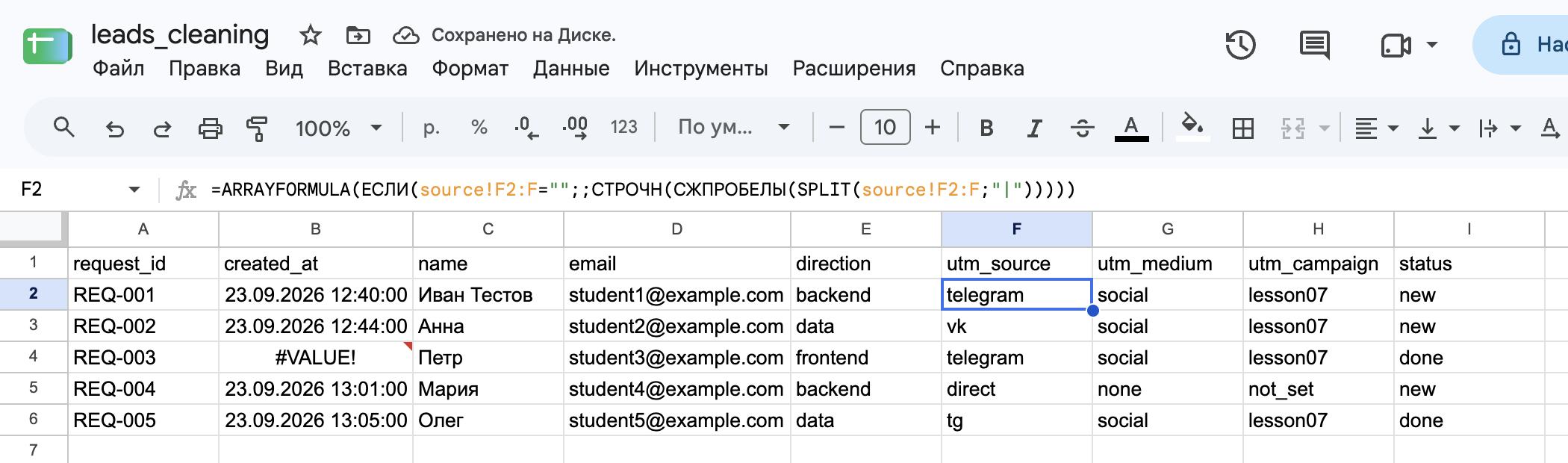Viewport: 1568px width, 463px height.
Task: Open the zoom level 100% dropdown
Action: [338, 128]
